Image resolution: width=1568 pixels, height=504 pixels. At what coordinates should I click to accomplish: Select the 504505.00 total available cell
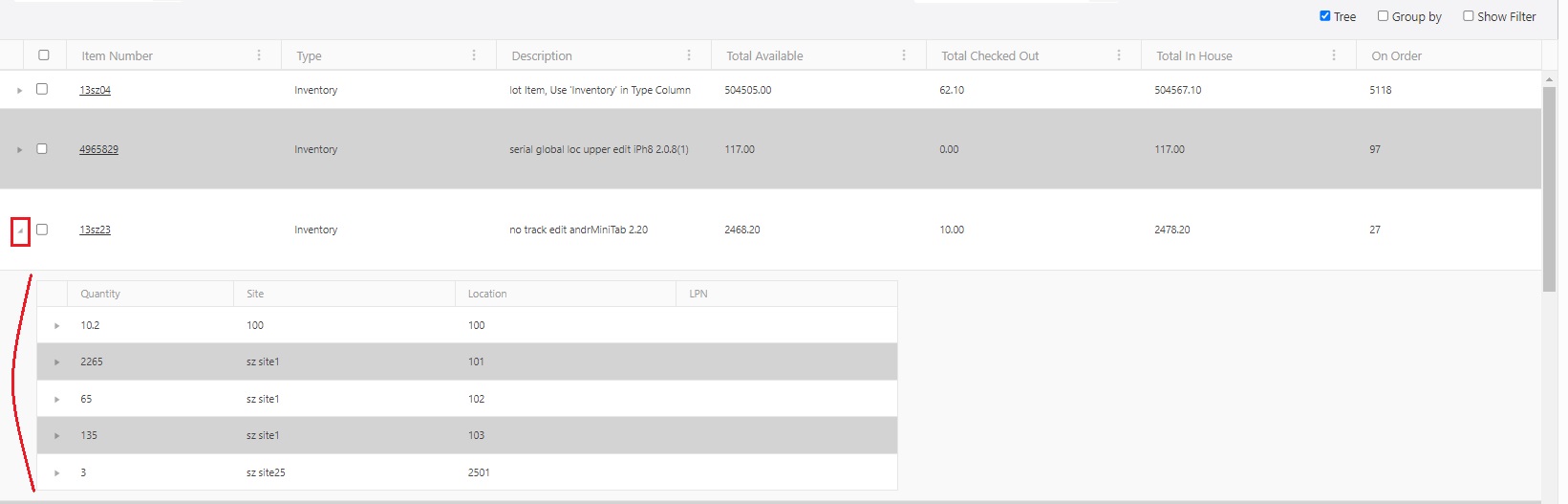[748, 90]
